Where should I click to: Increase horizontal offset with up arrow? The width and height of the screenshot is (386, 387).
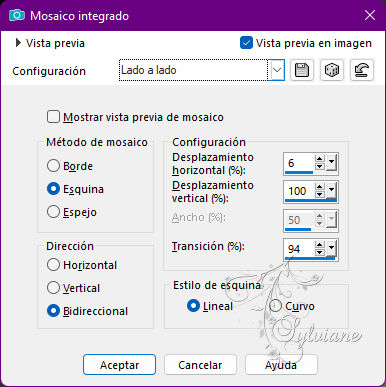click(320, 159)
